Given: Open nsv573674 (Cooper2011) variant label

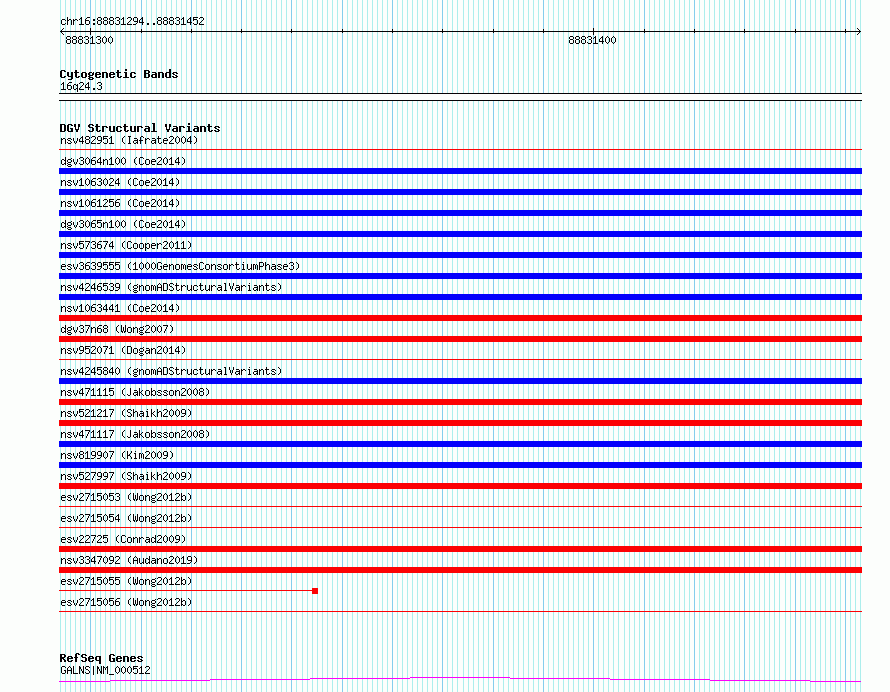Looking at the screenshot, I should [126, 245].
